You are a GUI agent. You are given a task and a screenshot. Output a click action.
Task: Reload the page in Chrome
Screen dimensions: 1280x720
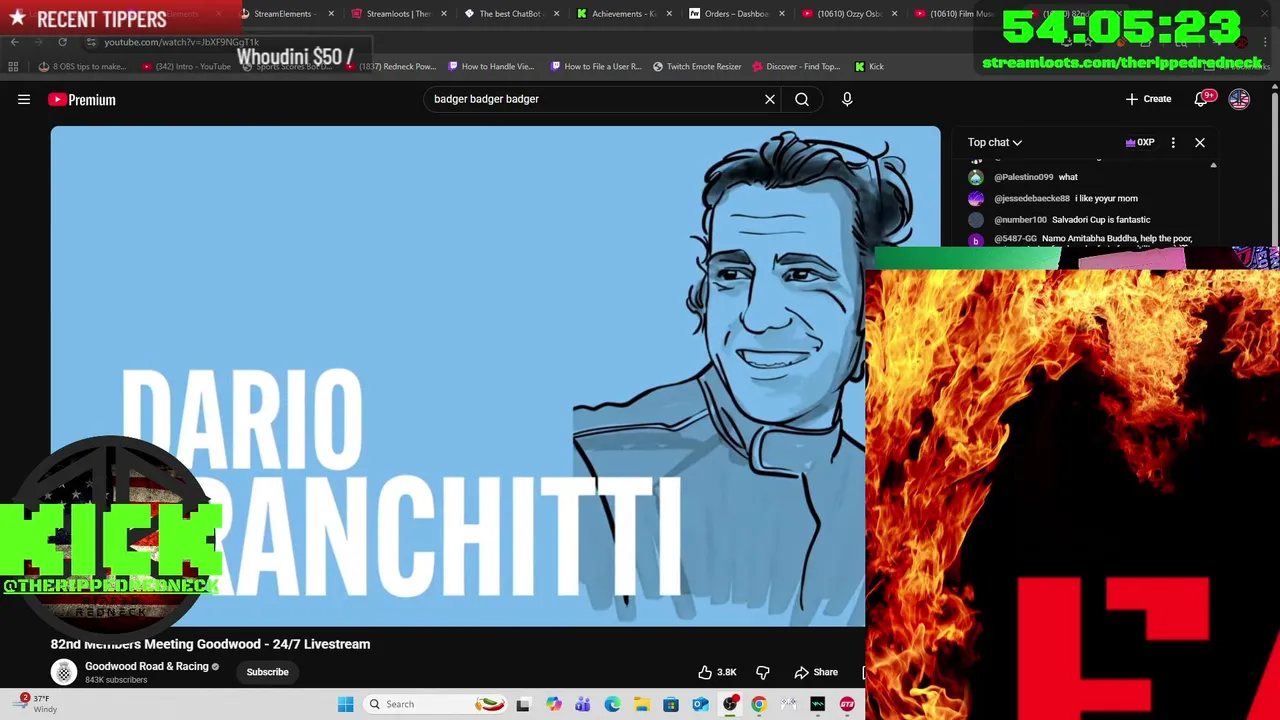click(x=62, y=42)
